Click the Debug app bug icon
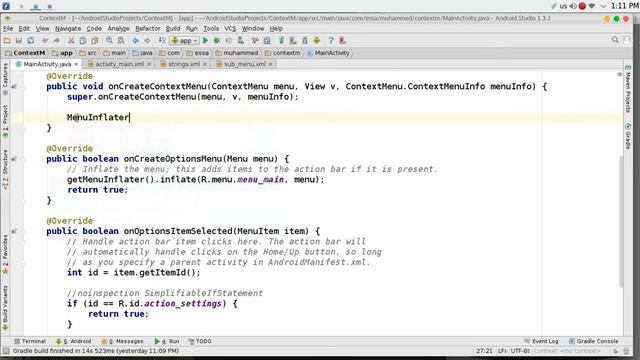Screen dimensions: 640x360 pyautogui.click(x=217, y=40)
